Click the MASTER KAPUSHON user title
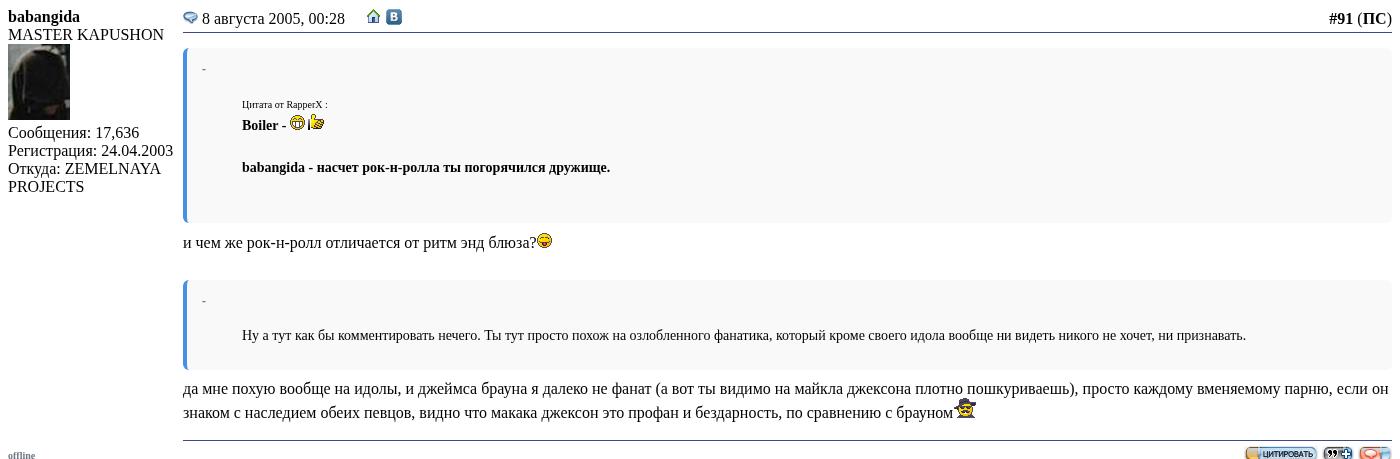This screenshot has width=1400, height=459. coord(86,34)
